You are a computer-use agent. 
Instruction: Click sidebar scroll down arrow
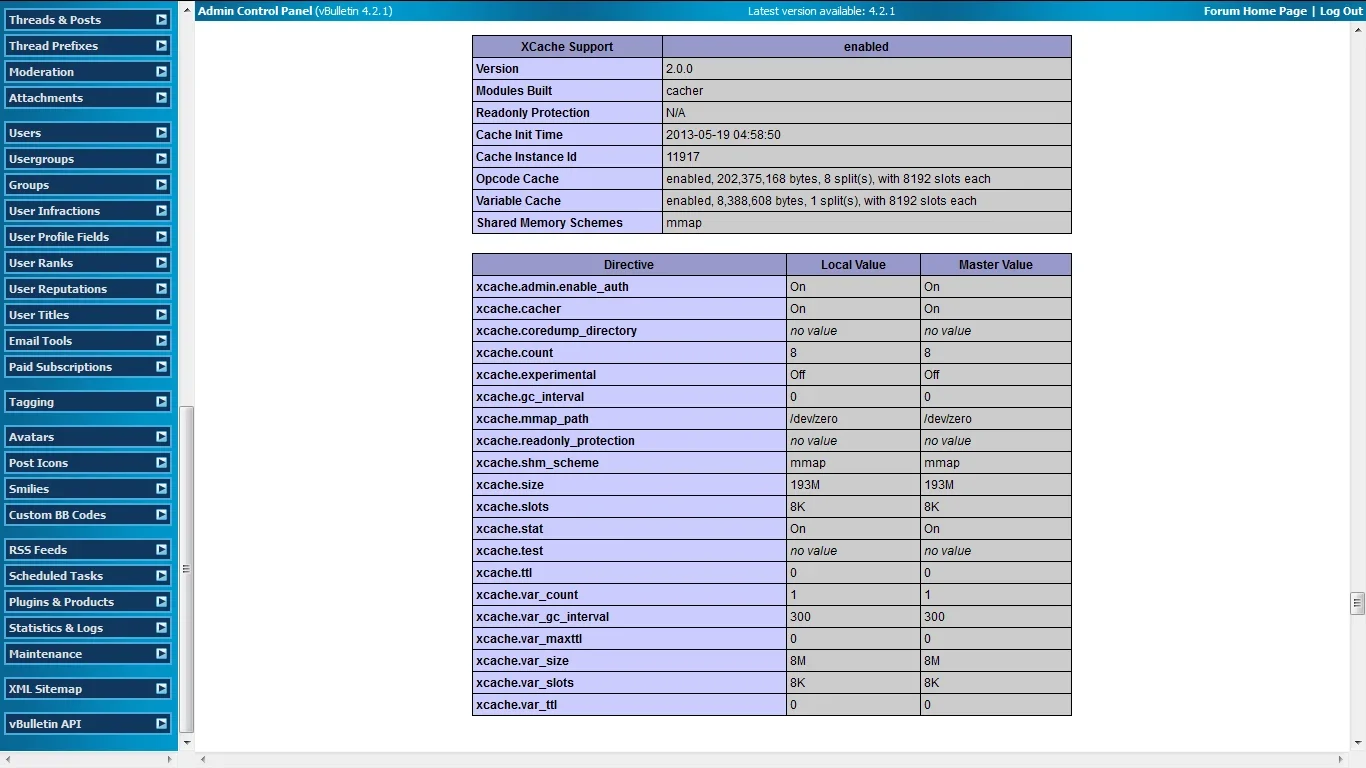click(186, 744)
